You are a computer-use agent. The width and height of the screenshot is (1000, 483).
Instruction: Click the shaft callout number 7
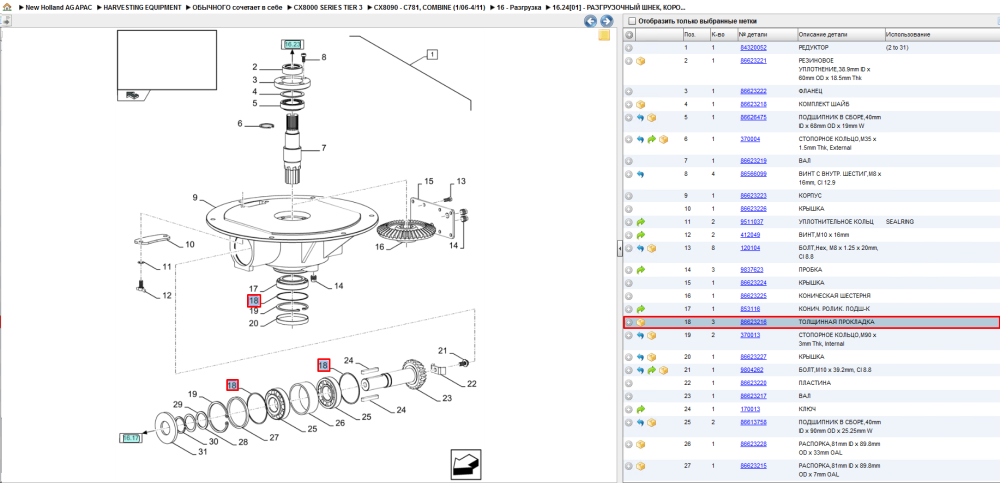tap(323, 148)
